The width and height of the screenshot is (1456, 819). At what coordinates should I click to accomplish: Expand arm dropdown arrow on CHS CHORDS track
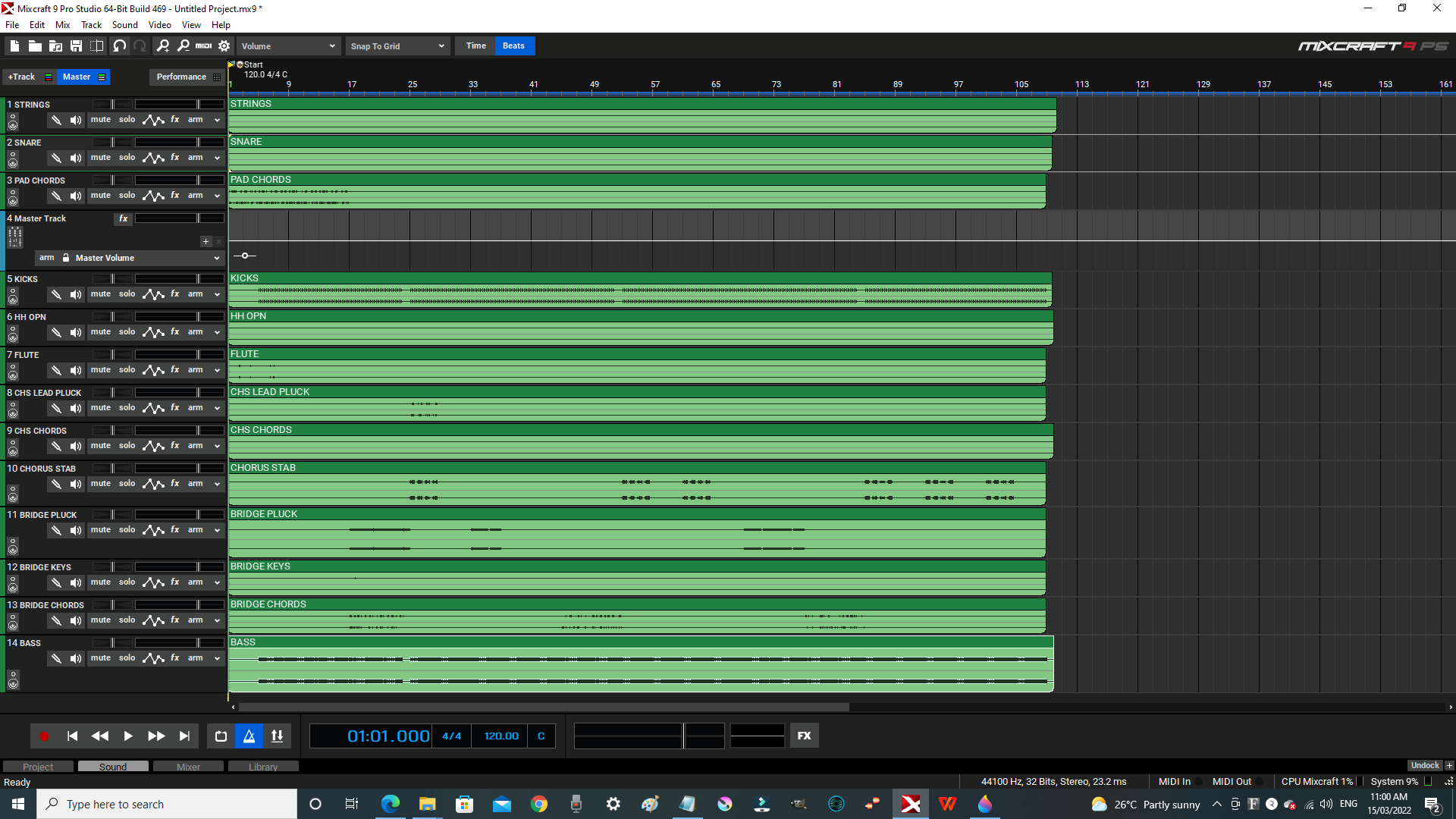point(217,447)
